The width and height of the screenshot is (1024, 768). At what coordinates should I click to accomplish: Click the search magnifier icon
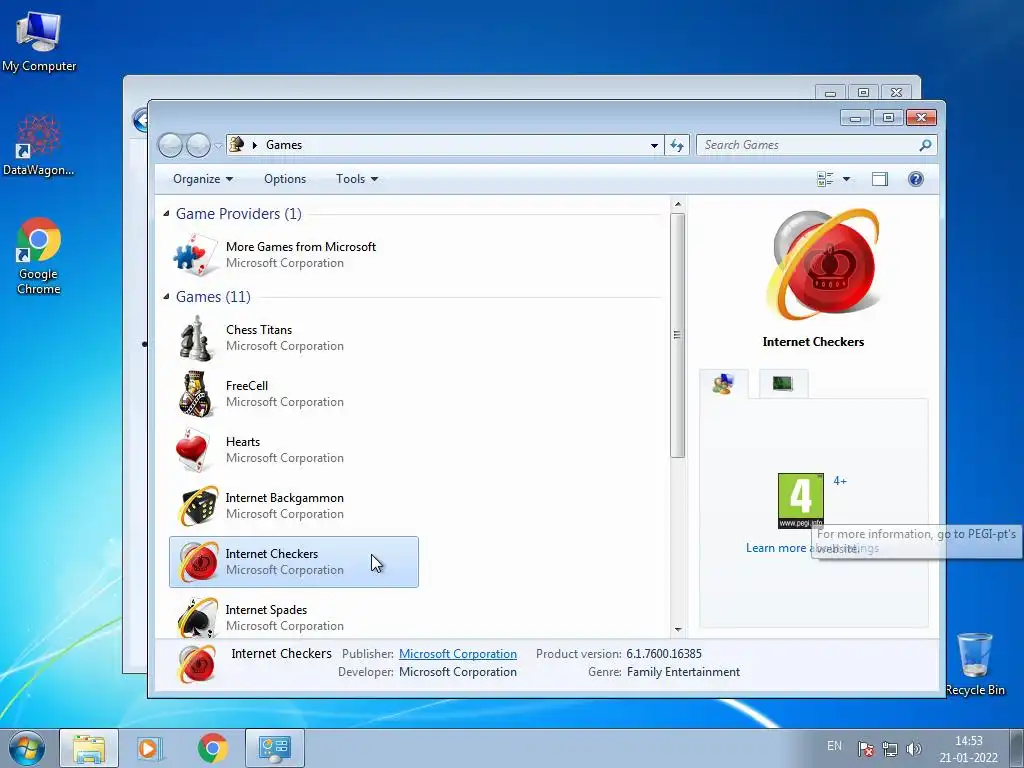click(x=925, y=145)
